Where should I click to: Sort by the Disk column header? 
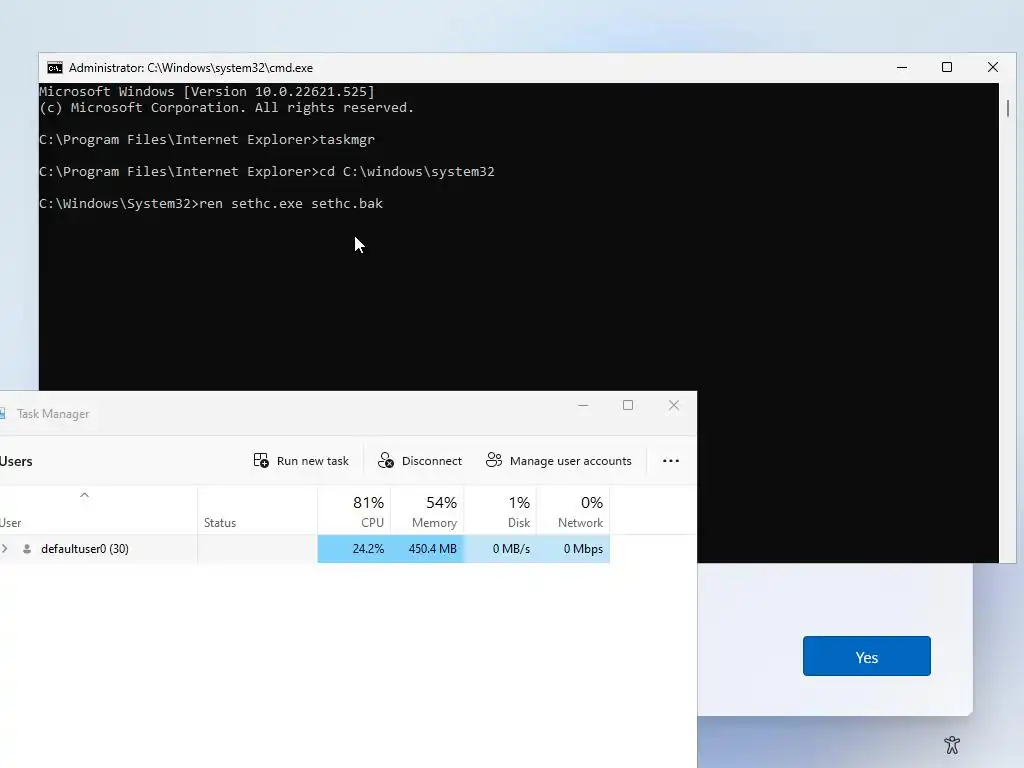click(x=500, y=511)
